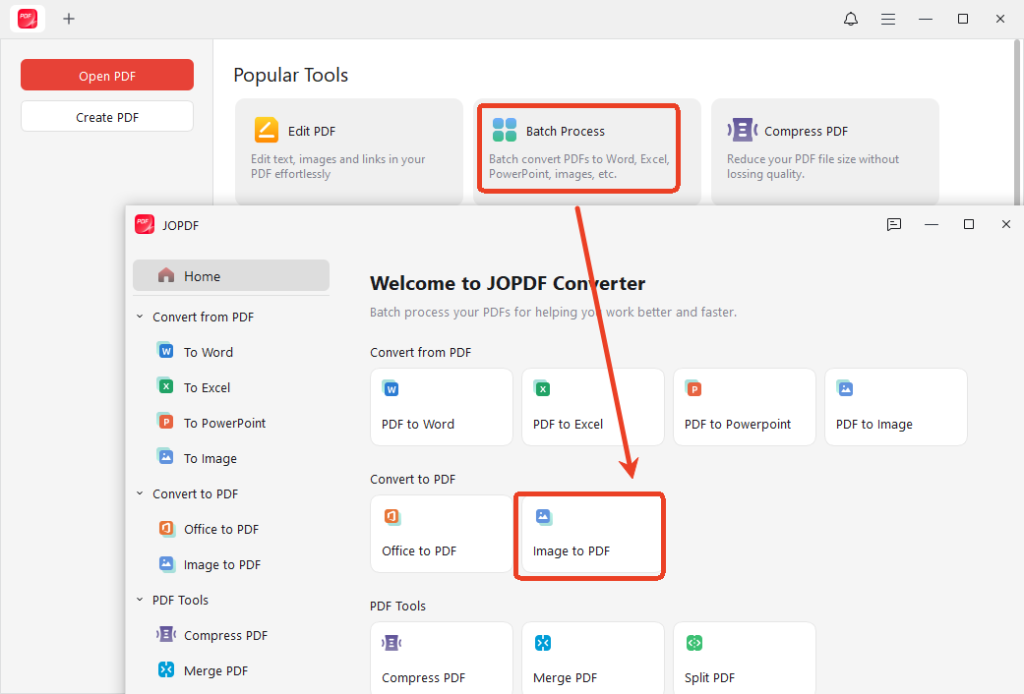Click the Home house icon in sidebar
The height and width of the screenshot is (694, 1024).
click(x=166, y=276)
